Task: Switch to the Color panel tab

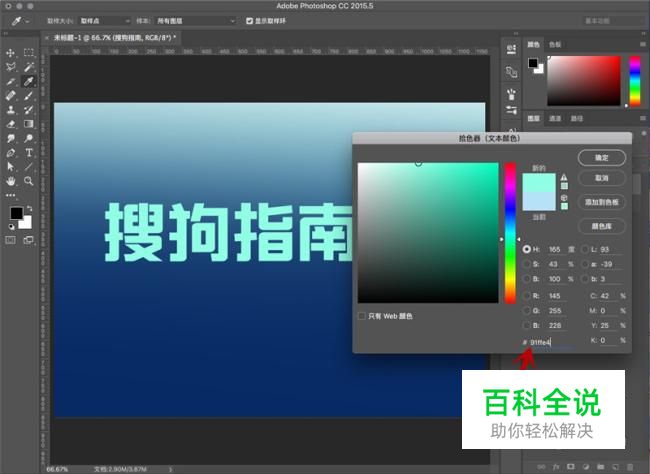Action: click(534, 44)
